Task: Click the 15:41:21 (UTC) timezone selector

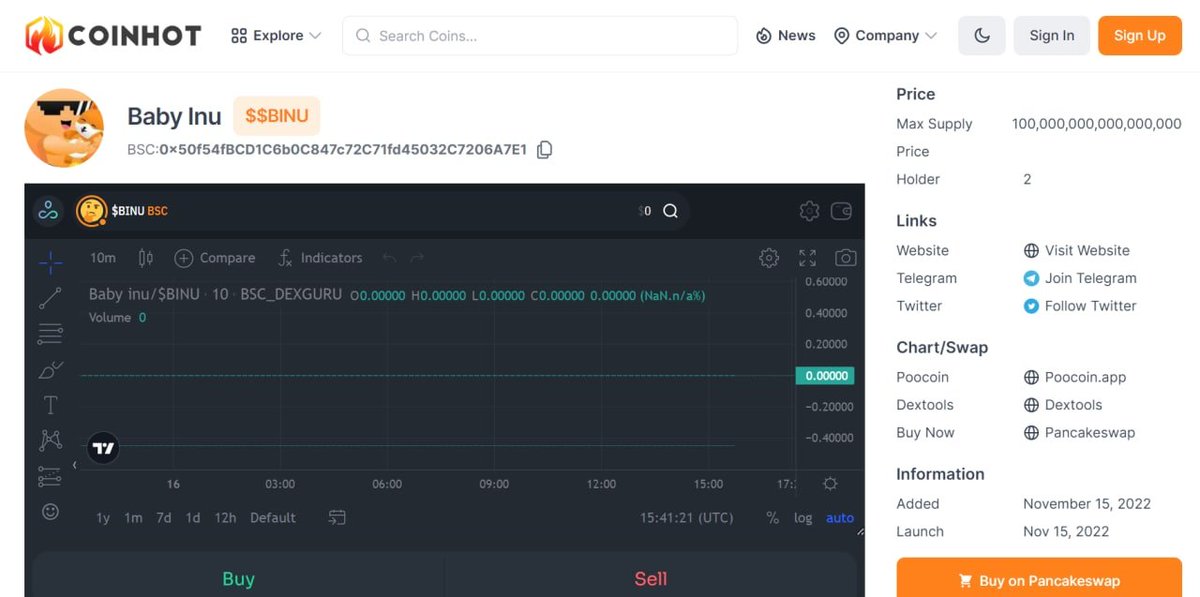Action: (687, 518)
